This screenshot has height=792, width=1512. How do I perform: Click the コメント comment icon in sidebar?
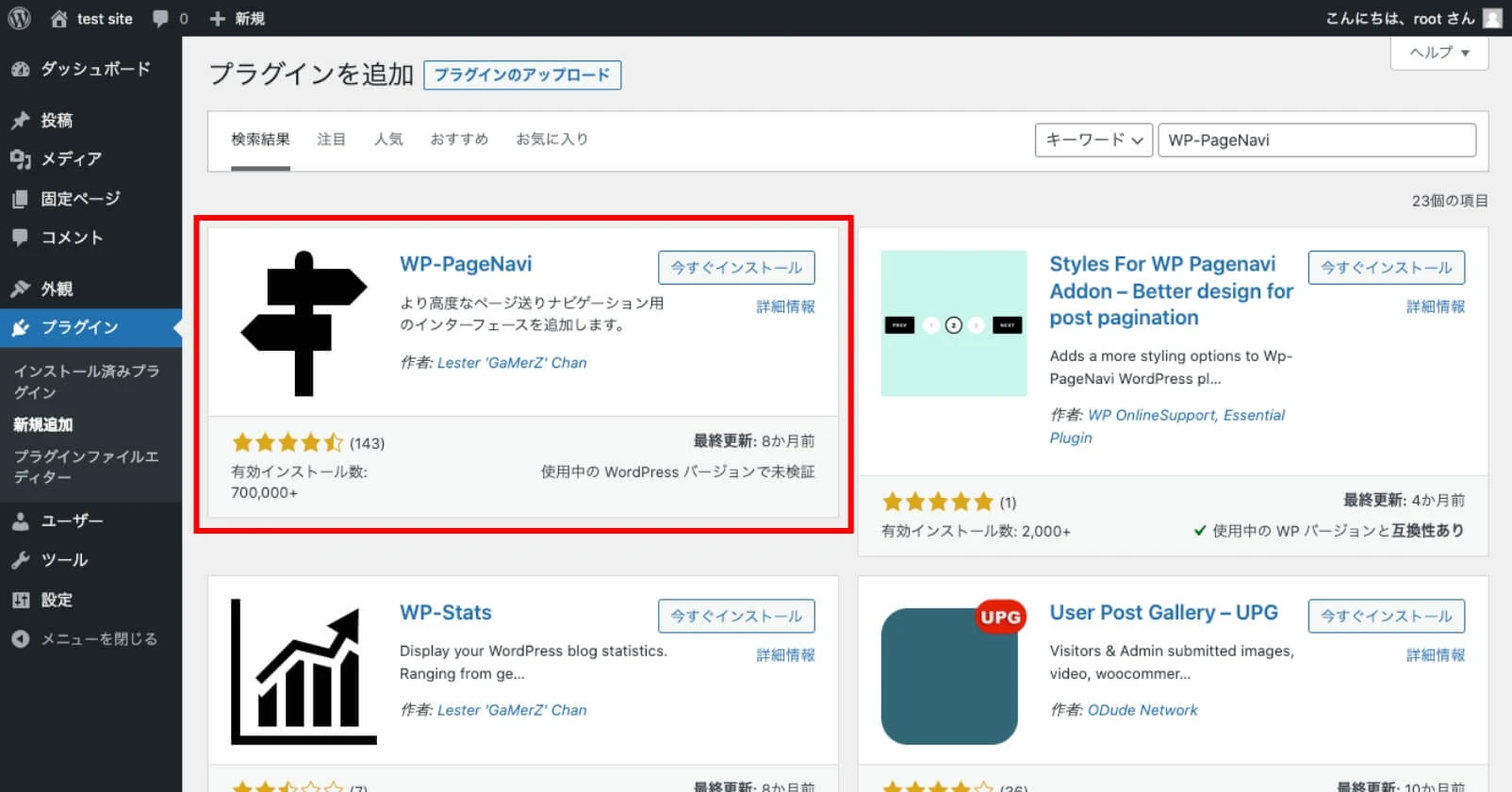coord(20,238)
